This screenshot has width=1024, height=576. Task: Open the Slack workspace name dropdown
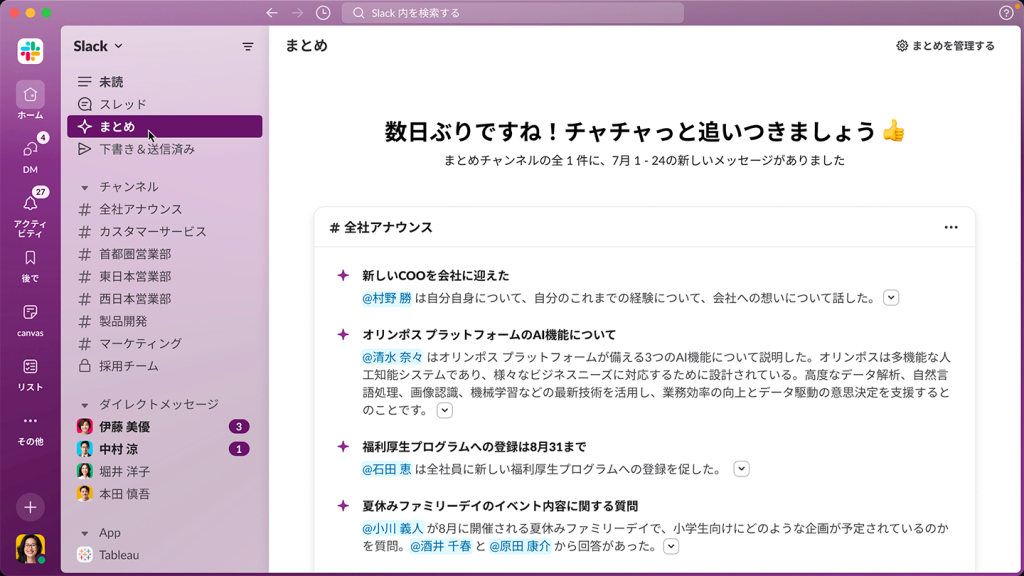click(x=98, y=46)
